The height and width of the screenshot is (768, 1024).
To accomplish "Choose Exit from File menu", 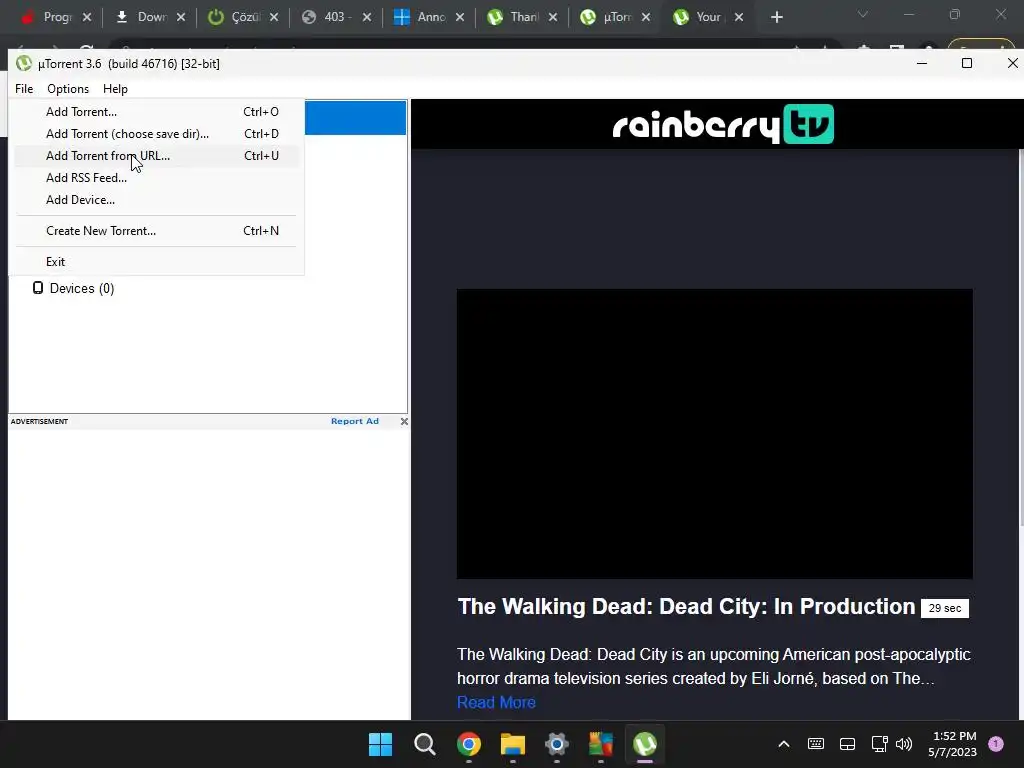I will coord(157,262).
